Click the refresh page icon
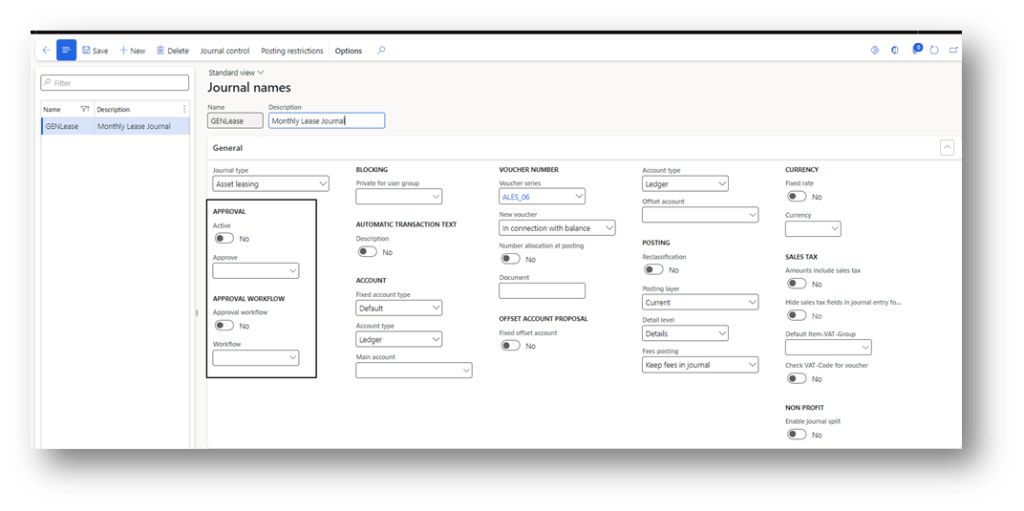1024x511 pixels. click(934, 50)
